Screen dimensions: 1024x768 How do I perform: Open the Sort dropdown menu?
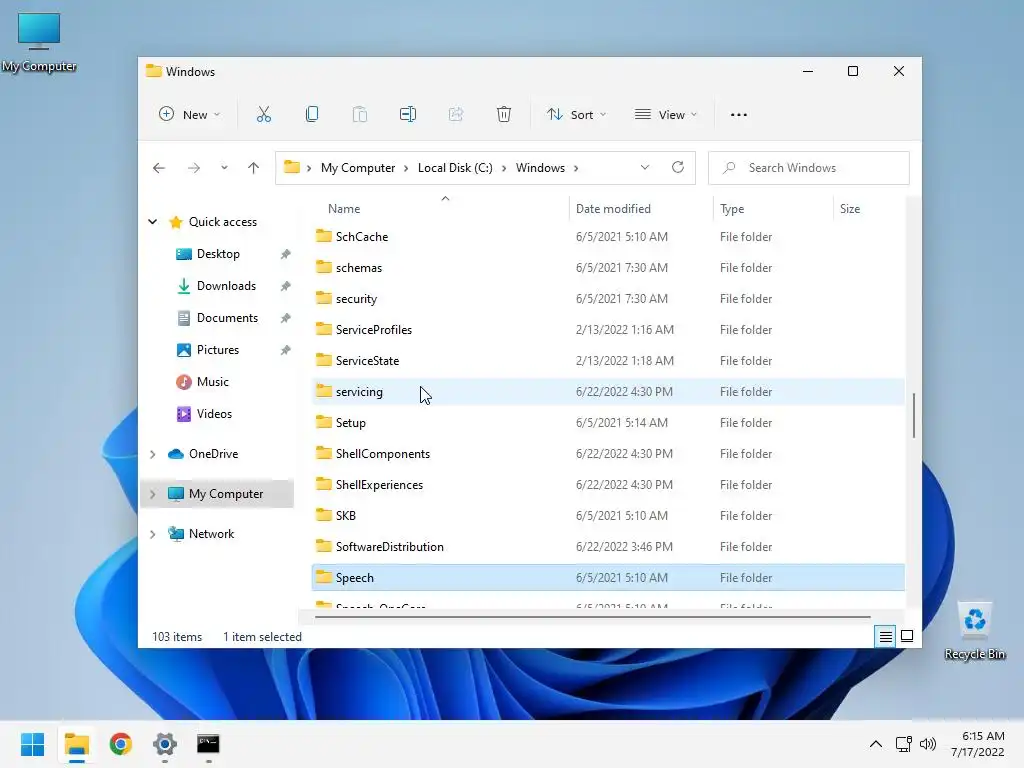pos(577,114)
